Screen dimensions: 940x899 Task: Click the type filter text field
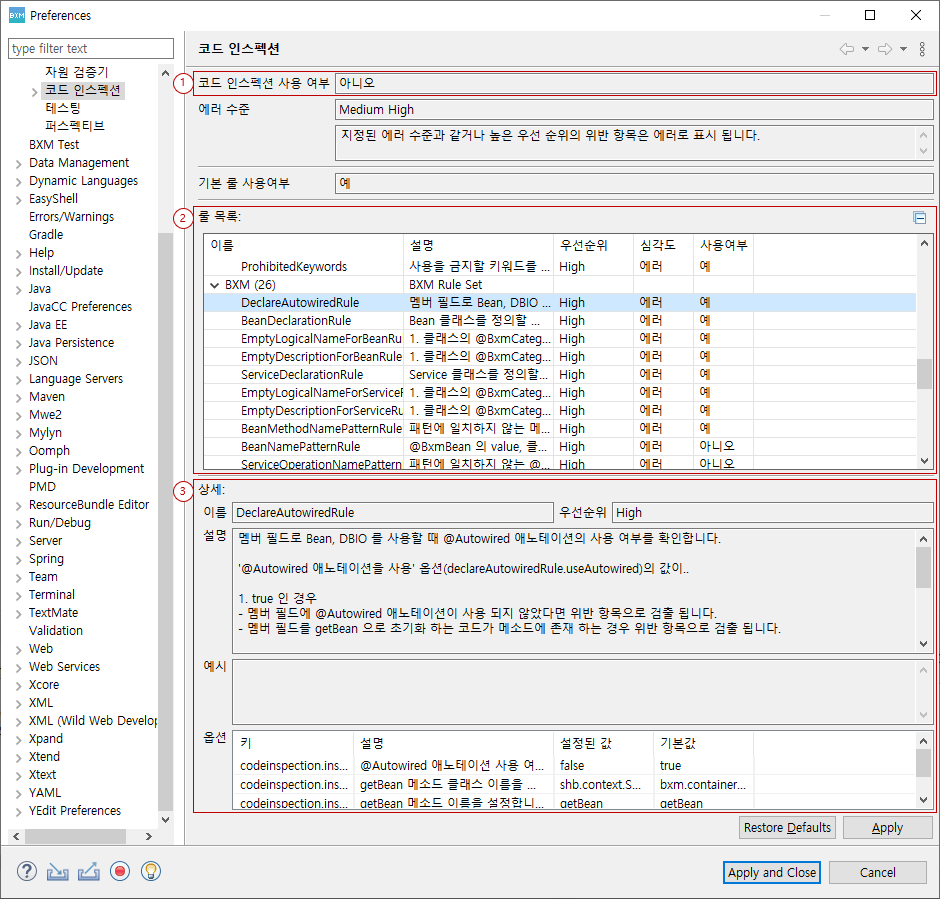click(91, 48)
